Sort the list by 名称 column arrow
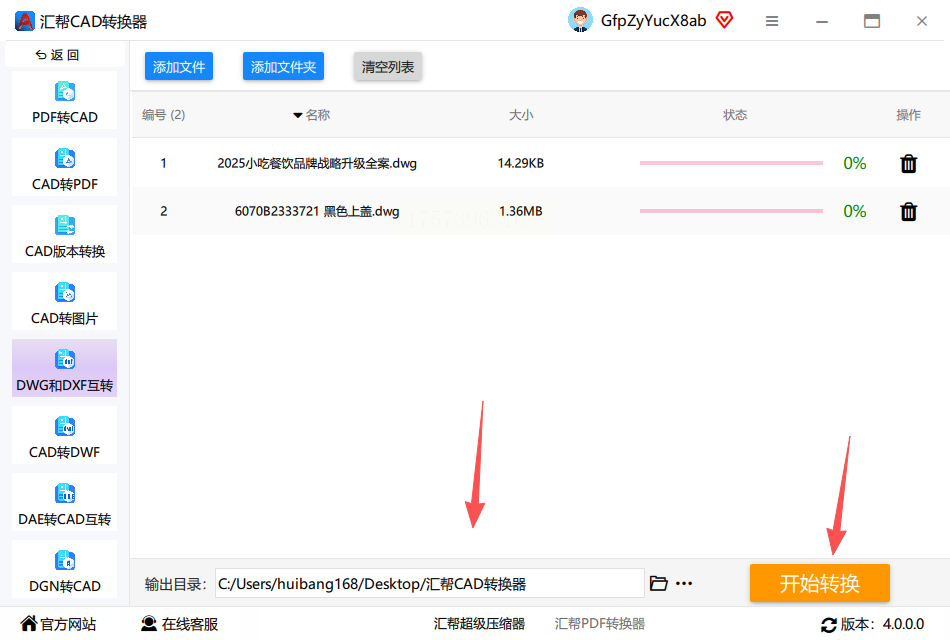950x640 pixels. [x=297, y=115]
